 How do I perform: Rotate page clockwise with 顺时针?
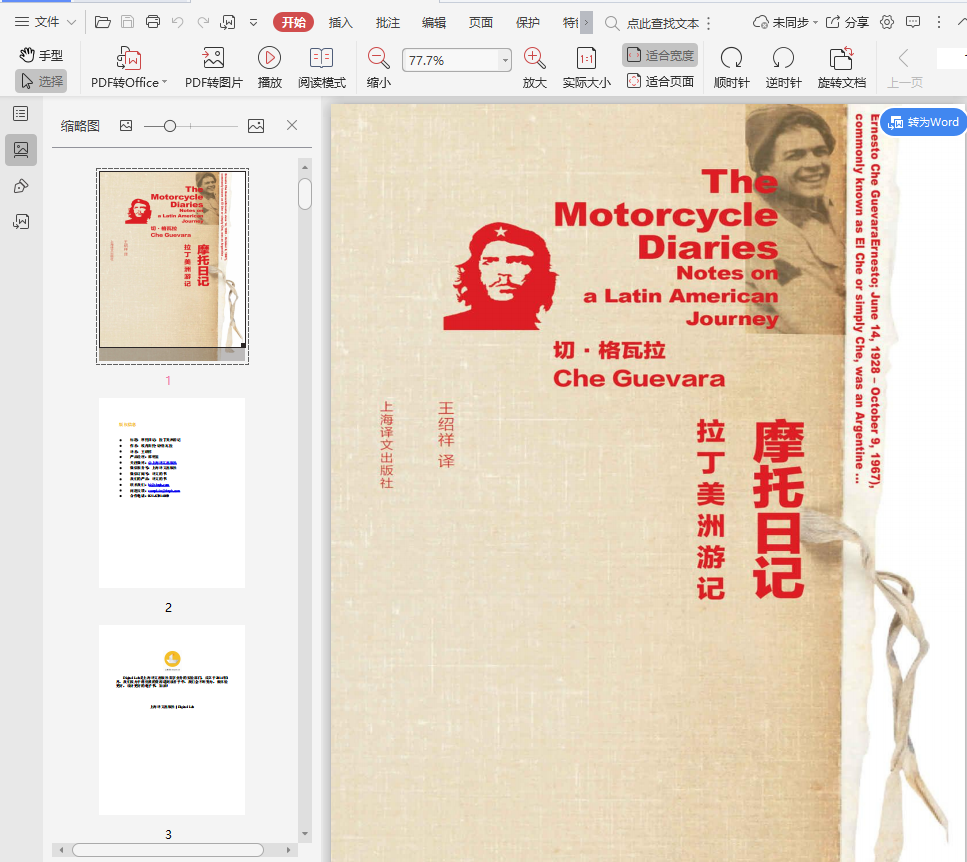(731, 59)
